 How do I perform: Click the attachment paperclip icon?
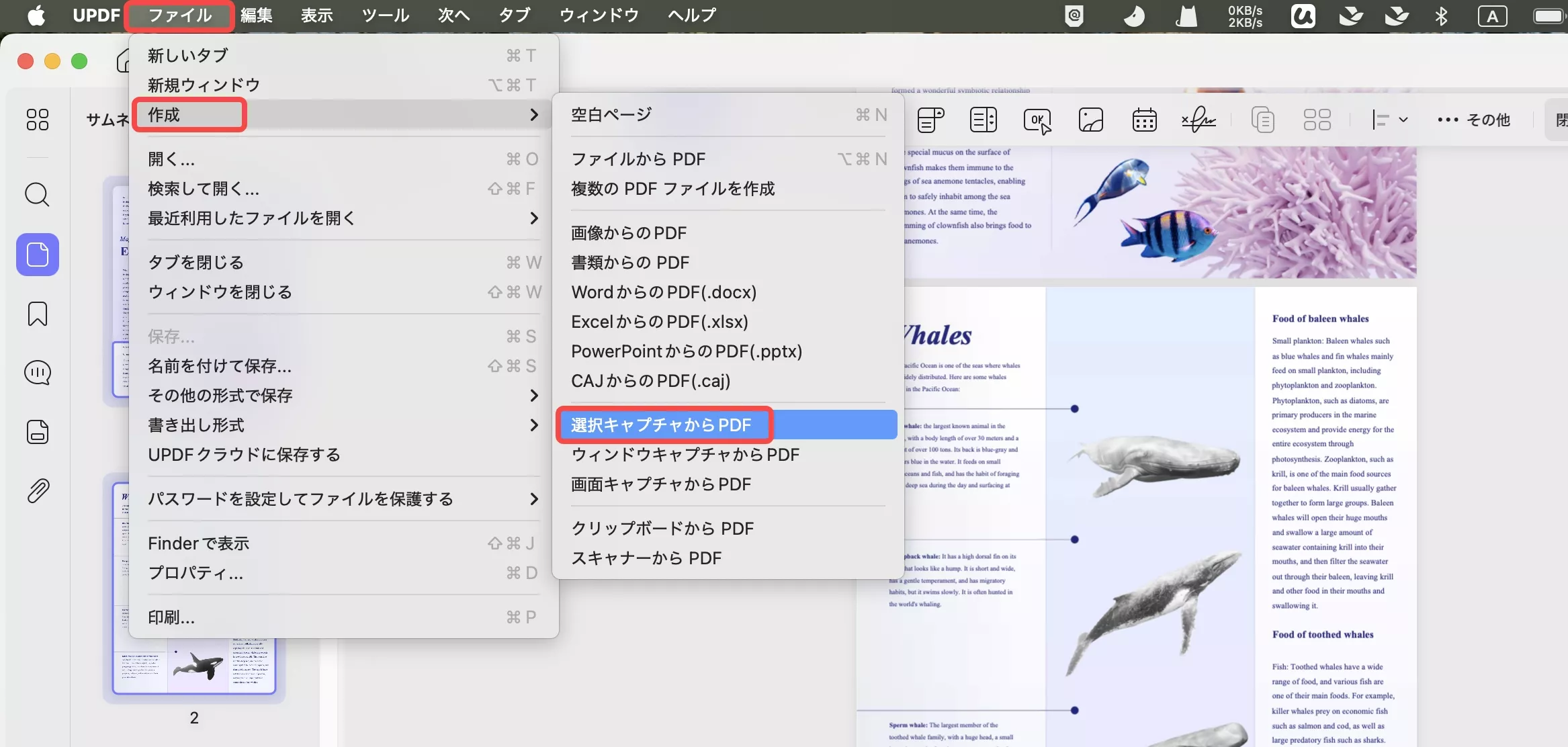tap(37, 491)
